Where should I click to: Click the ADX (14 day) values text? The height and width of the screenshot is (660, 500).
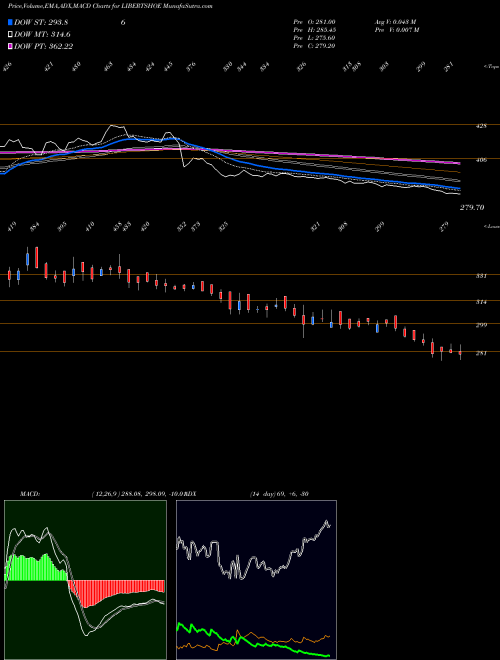coord(279,494)
